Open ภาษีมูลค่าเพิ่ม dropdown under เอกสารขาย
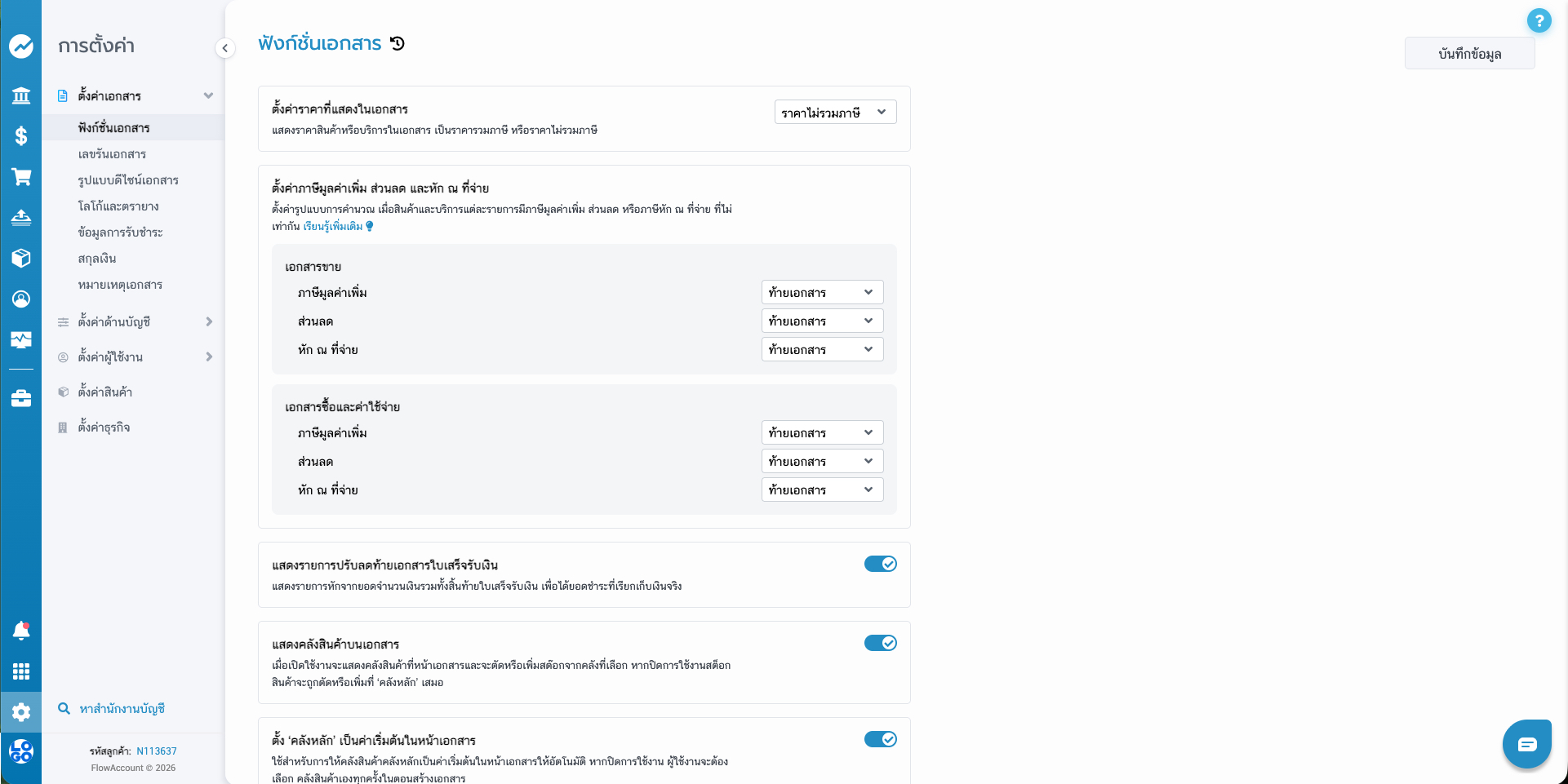This screenshot has width=1568, height=784. tap(821, 293)
